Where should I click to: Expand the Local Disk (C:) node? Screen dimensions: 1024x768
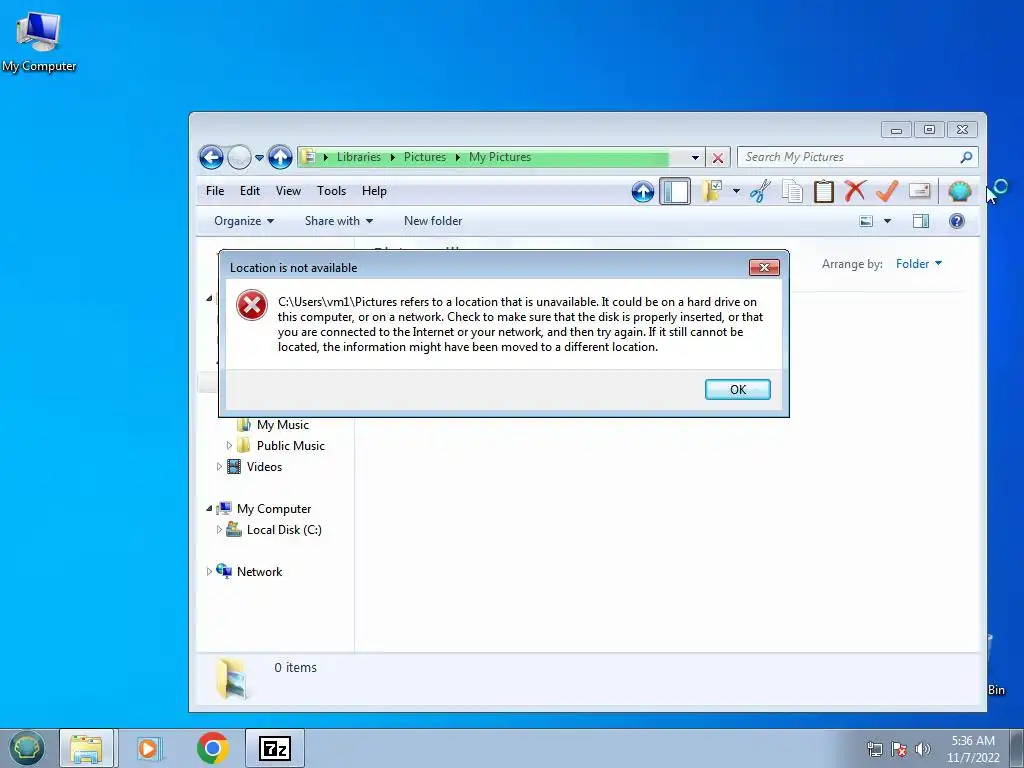pos(219,530)
